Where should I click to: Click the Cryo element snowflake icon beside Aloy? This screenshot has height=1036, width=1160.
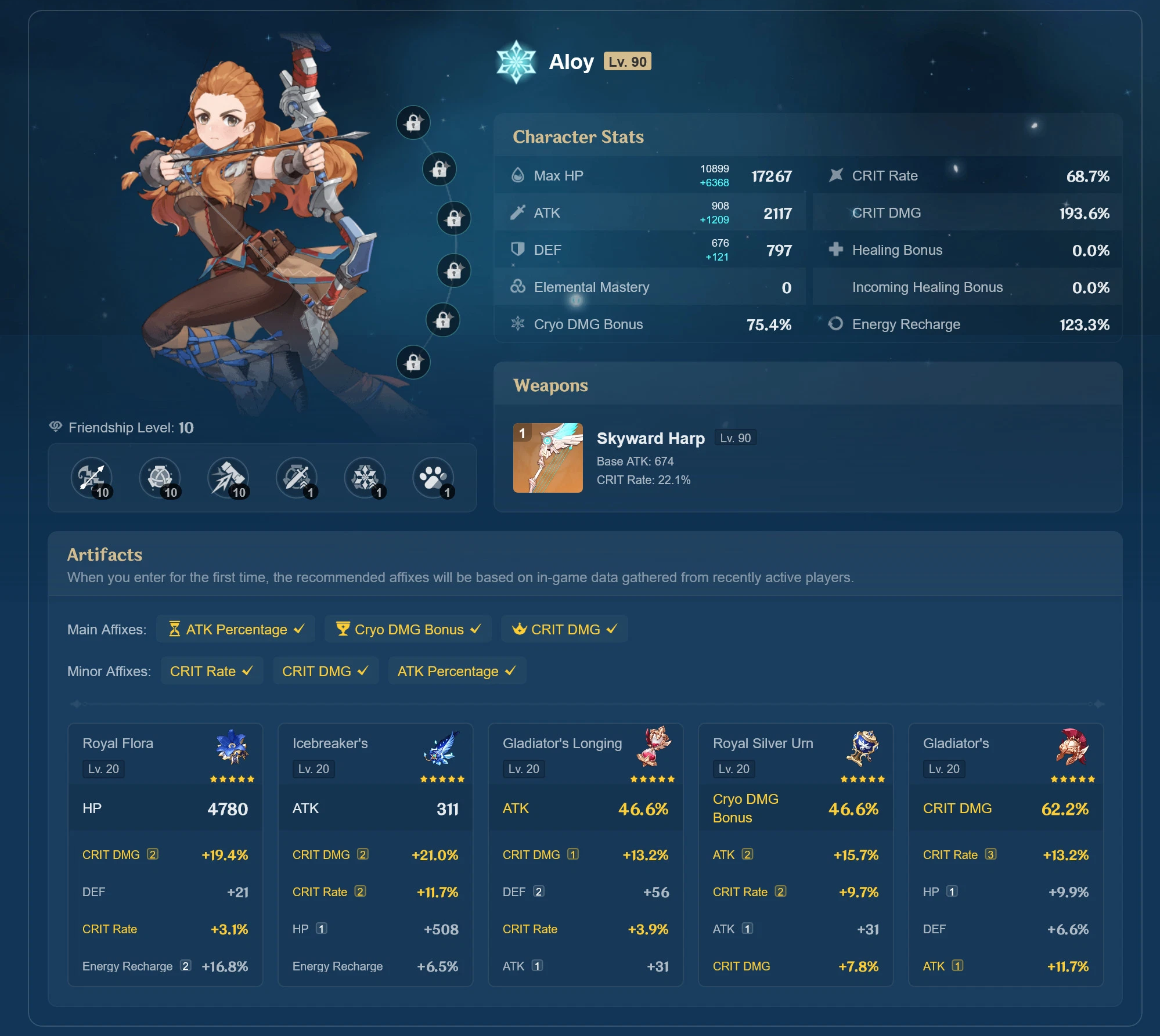click(x=516, y=62)
